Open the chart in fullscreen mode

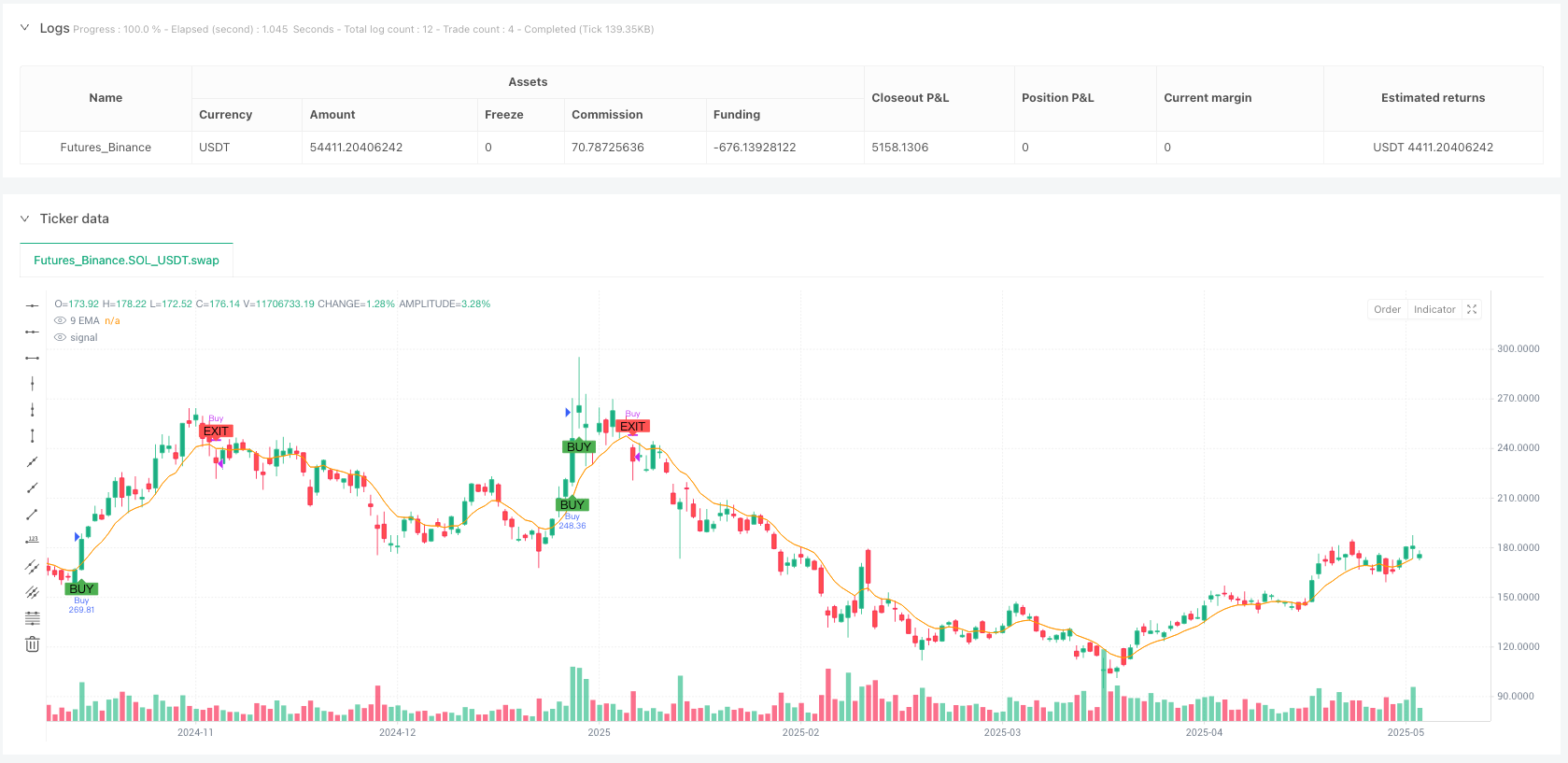coord(1472,309)
